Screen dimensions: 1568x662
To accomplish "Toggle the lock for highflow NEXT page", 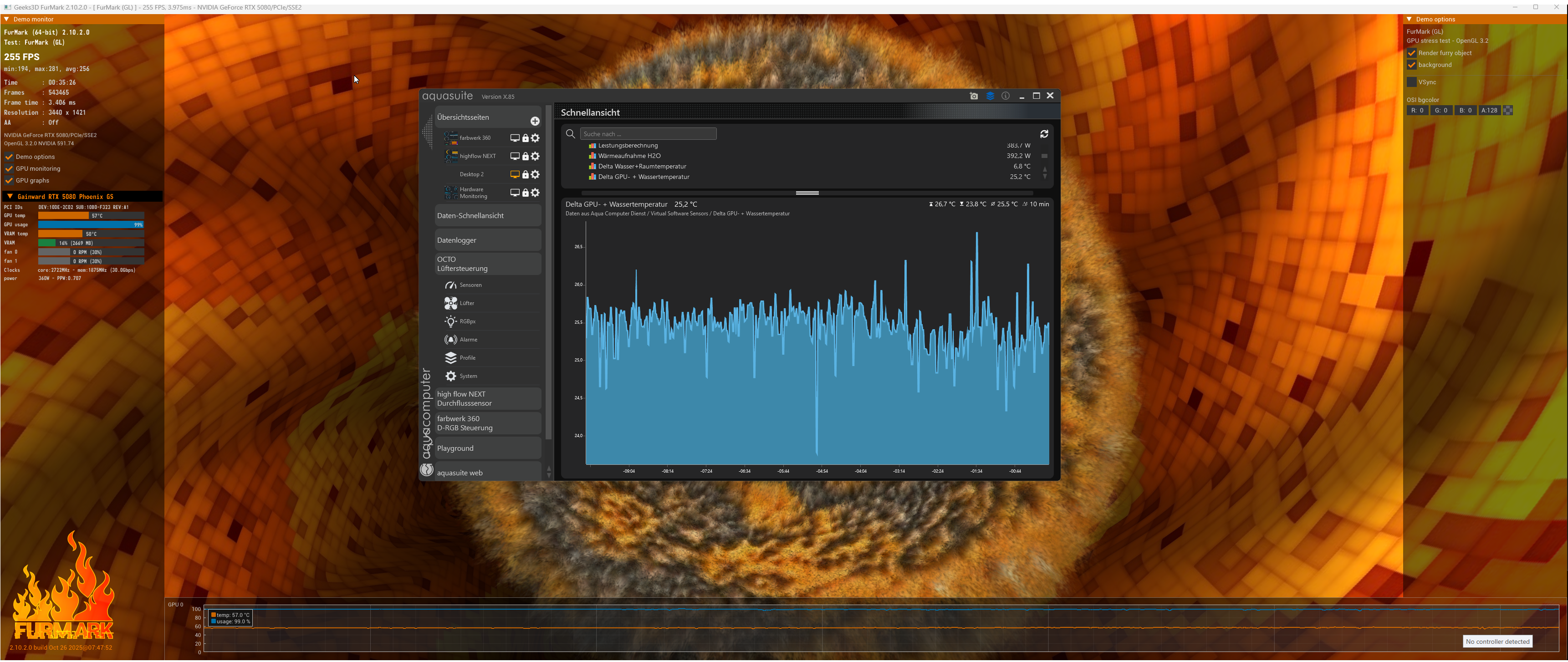I will tap(525, 156).
